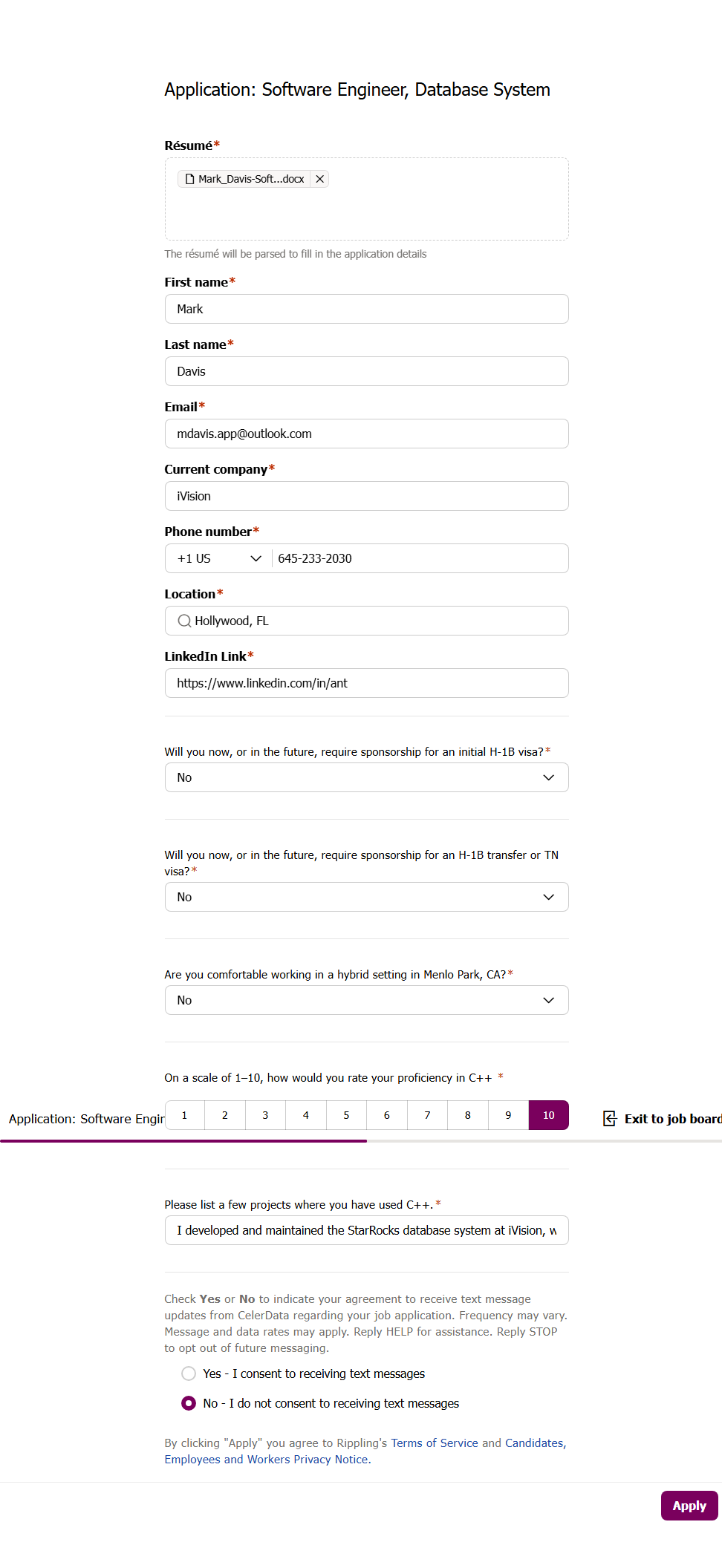Image resolution: width=722 pixels, height=1568 pixels.
Task: Click the search icon in the Location field
Action: [x=184, y=621]
